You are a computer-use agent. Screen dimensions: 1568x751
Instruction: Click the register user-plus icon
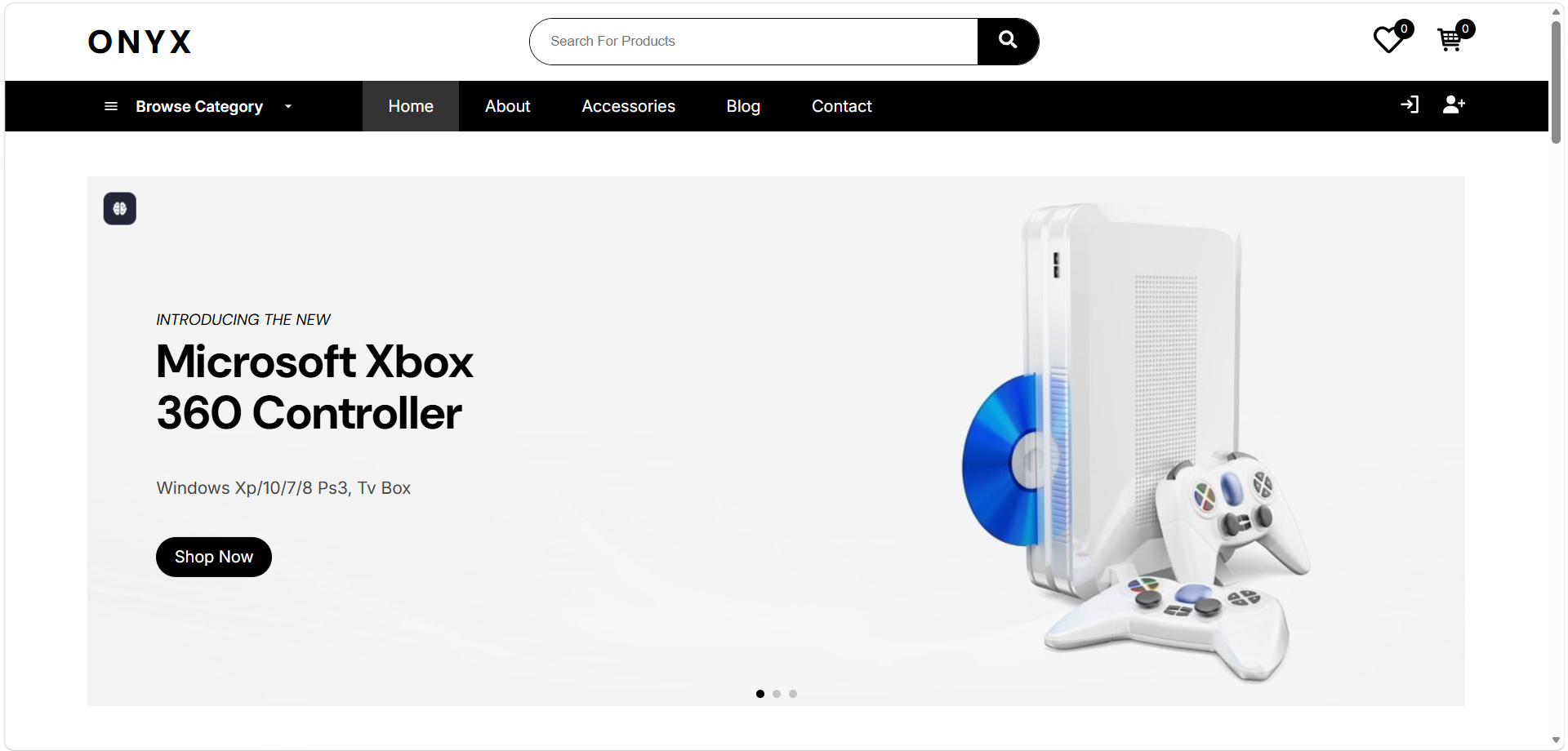(x=1454, y=104)
